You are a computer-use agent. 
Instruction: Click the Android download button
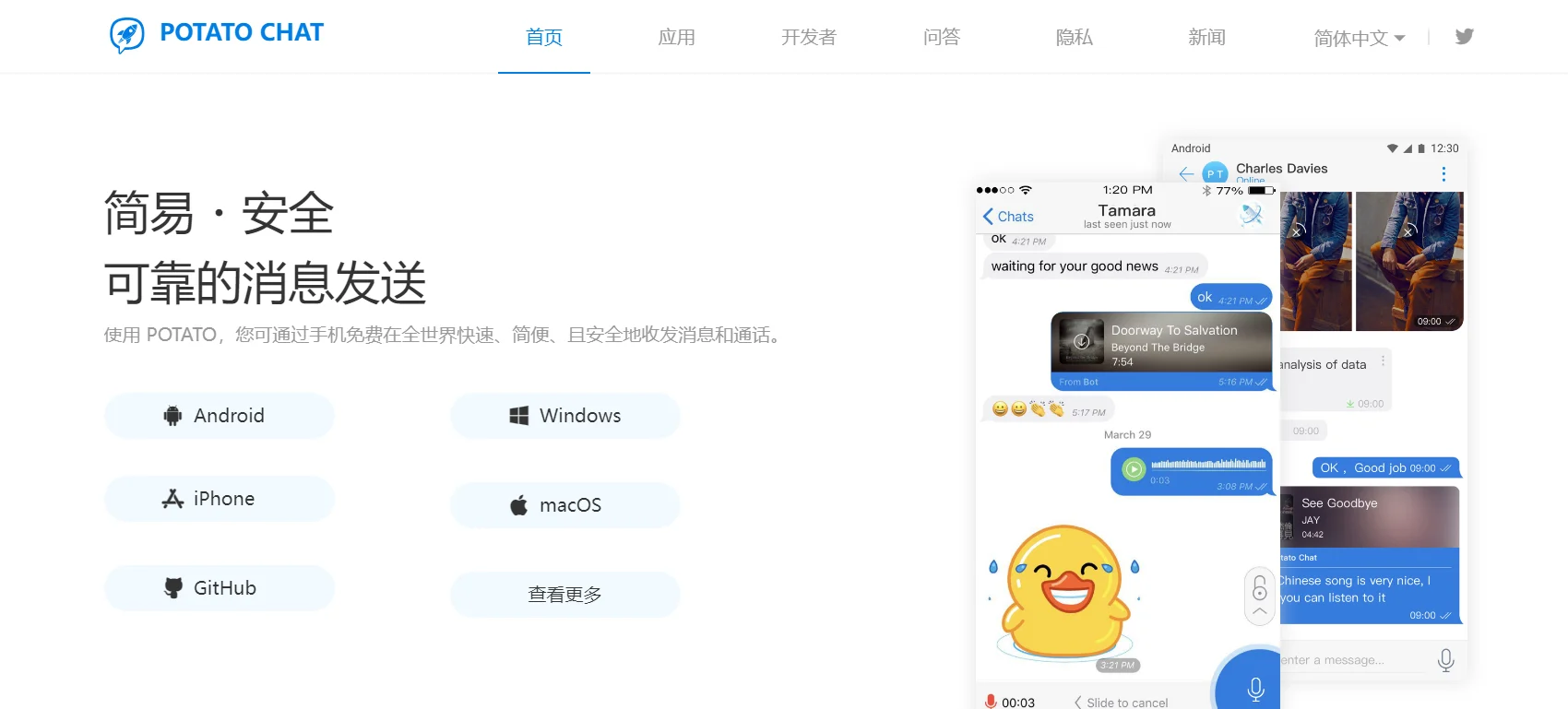click(220, 416)
